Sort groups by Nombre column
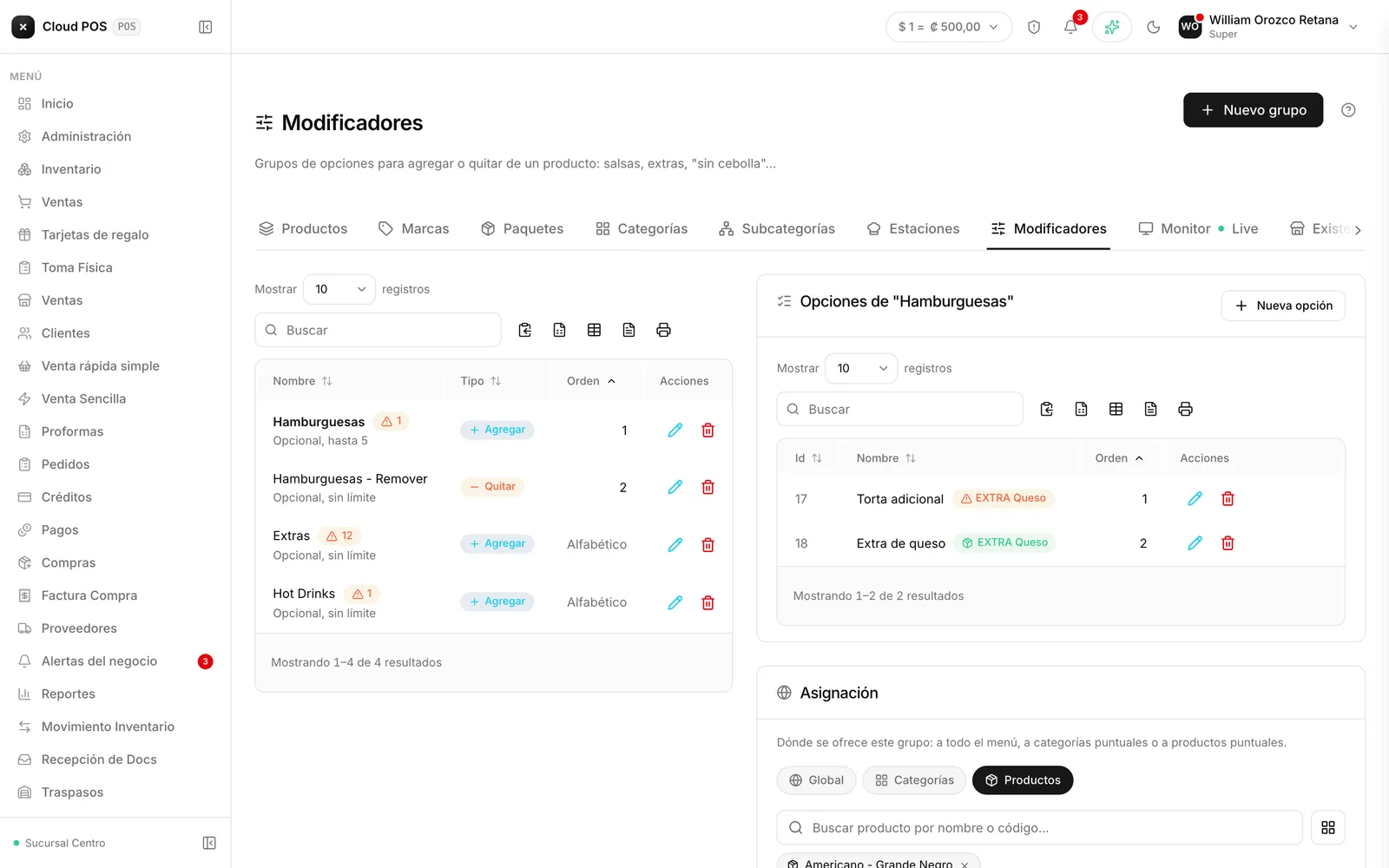The height and width of the screenshot is (868, 1389). click(x=302, y=381)
